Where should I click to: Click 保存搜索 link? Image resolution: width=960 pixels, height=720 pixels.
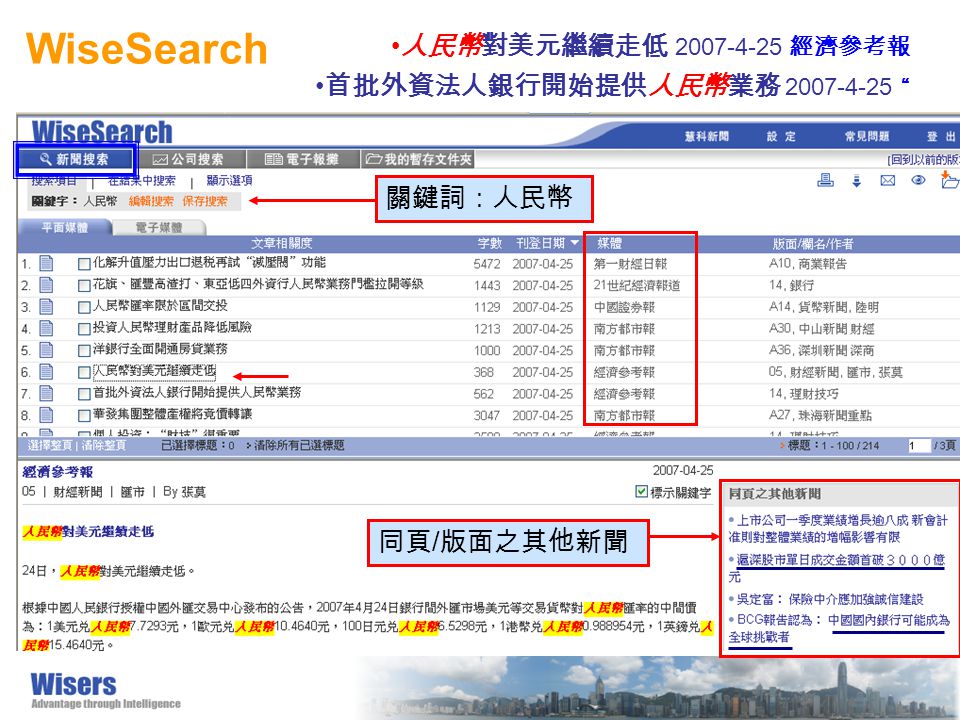click(204, 201)
